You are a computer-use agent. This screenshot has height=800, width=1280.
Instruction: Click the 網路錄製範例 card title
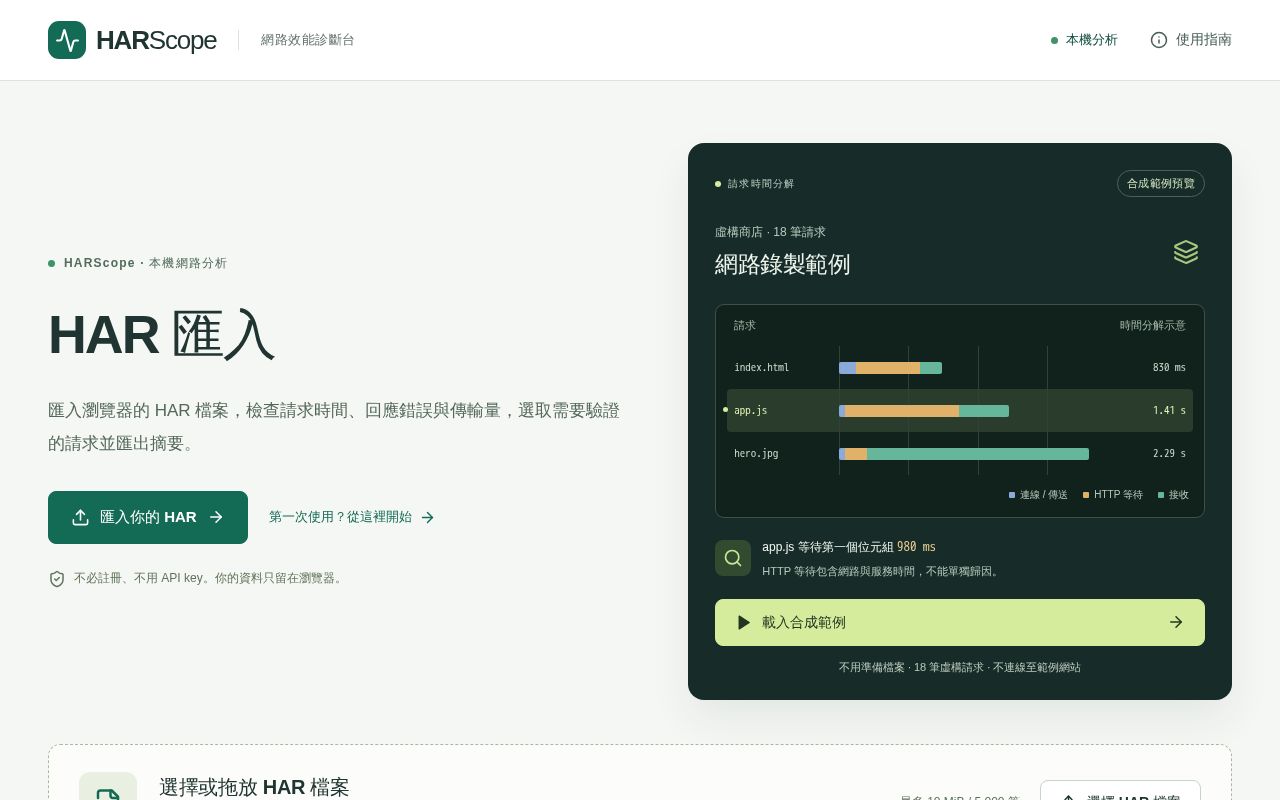click(782, 265)
